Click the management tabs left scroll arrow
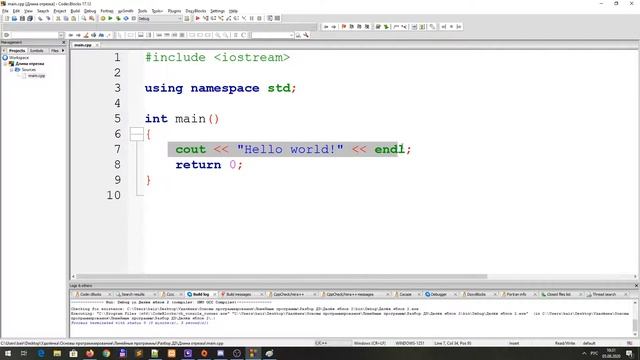The width and height of the screenshot is (640, 360). 4,51
